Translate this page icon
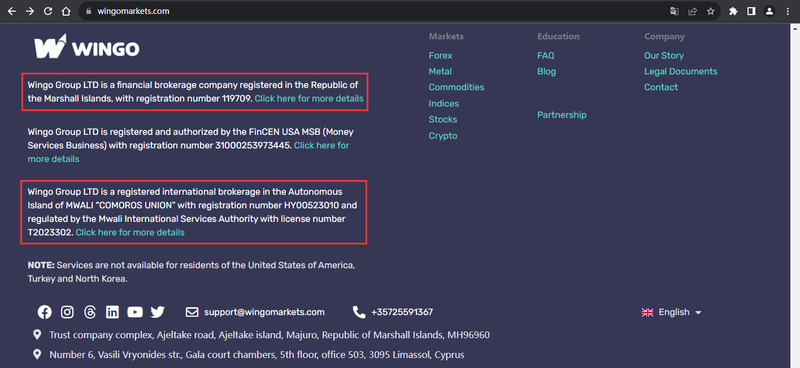 tap(674, 11)
